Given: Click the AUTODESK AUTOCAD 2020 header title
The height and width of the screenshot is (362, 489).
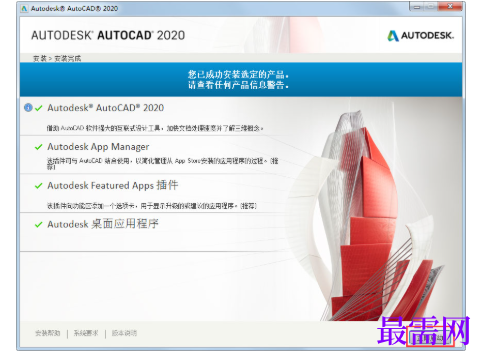Looking at the screenshot, I should click(x=108, y=35).
